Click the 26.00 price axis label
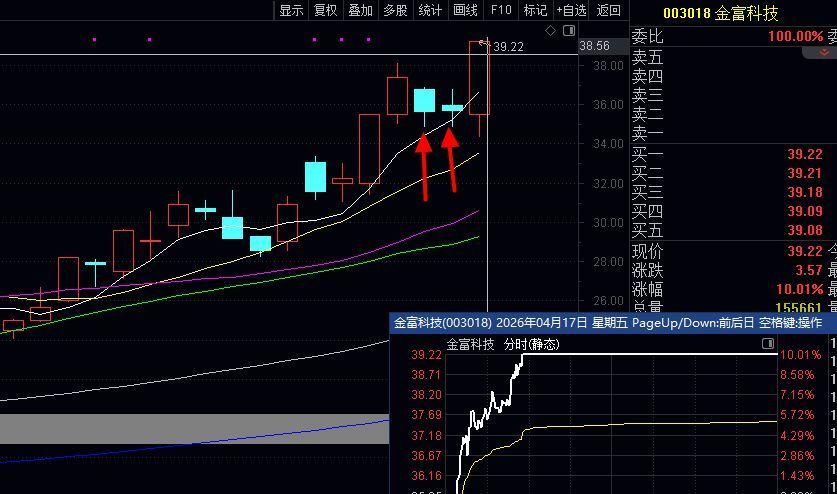 coord(609,301)
